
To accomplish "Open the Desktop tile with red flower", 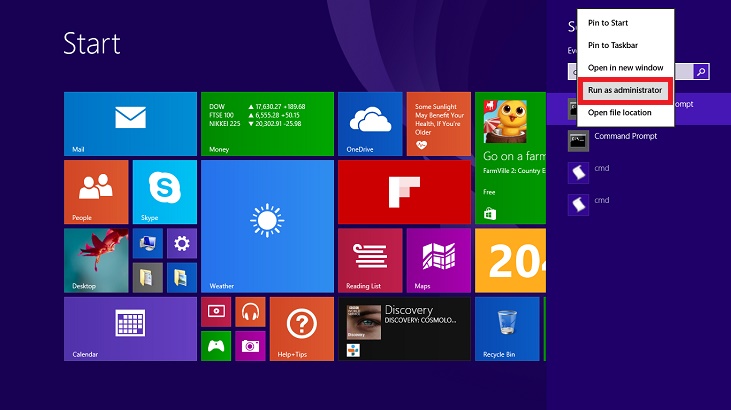I will (96, 260).
